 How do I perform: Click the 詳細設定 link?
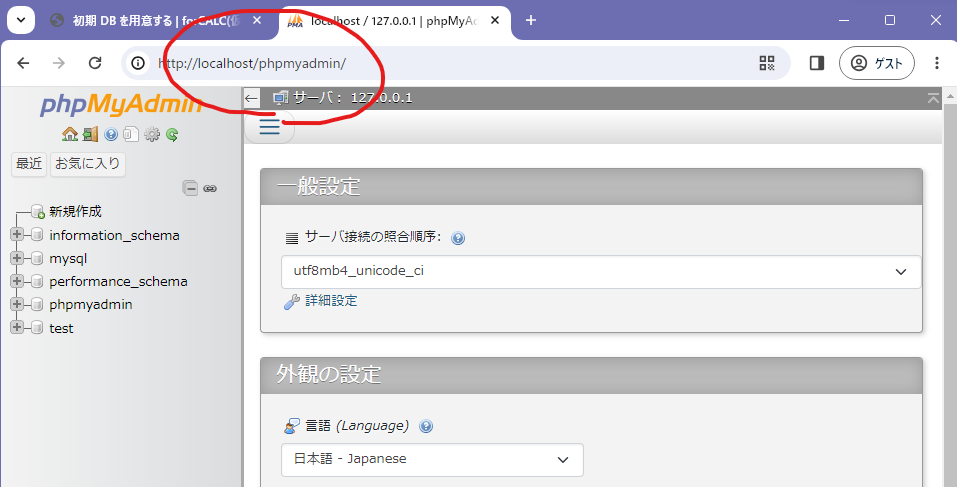pos(329,301)
